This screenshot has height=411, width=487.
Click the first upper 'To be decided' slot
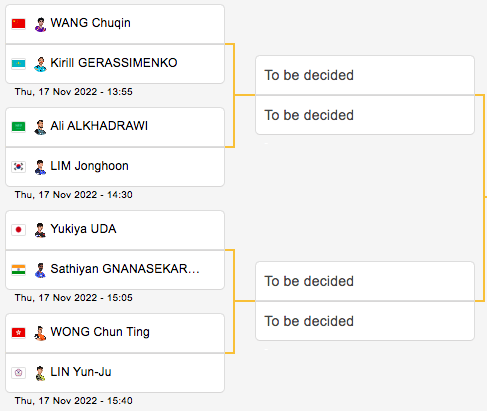click(365, 75)
